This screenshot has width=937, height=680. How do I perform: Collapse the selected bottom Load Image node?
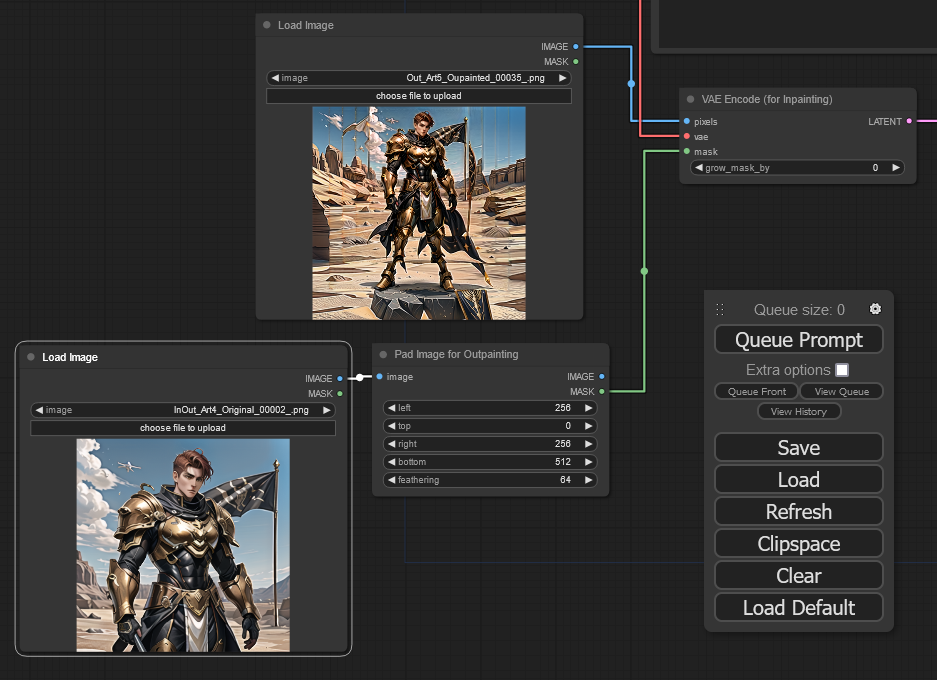click(x=31, y=357)
